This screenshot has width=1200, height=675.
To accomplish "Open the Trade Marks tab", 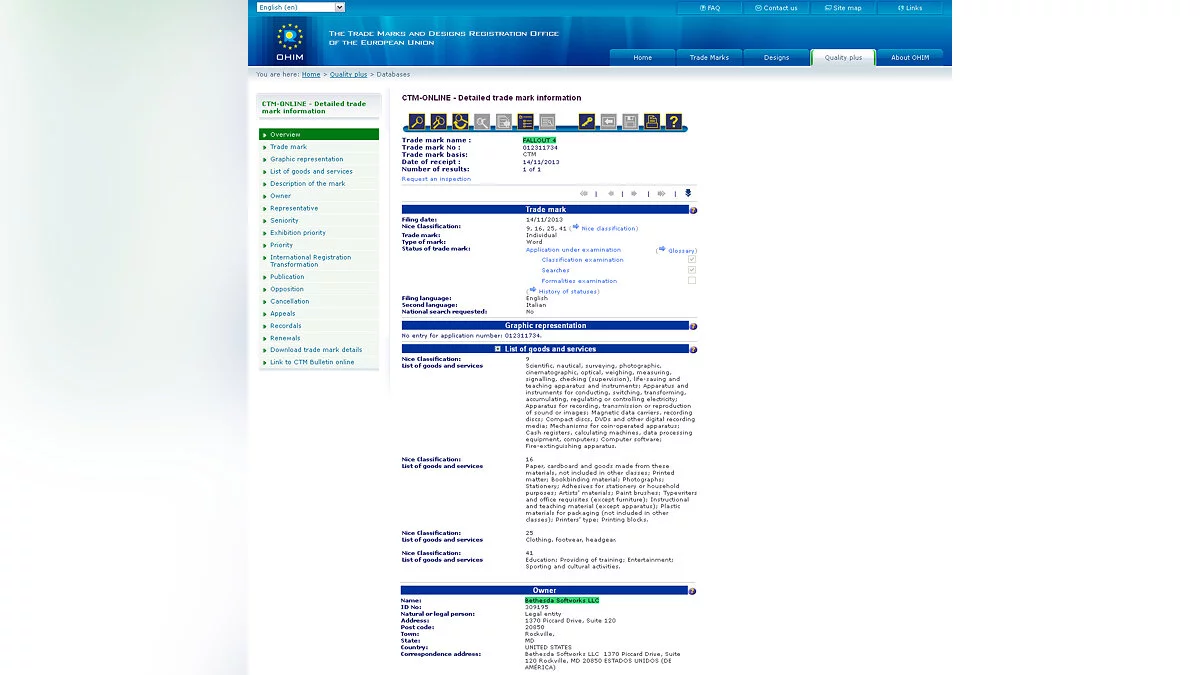I will coord(709,57).
